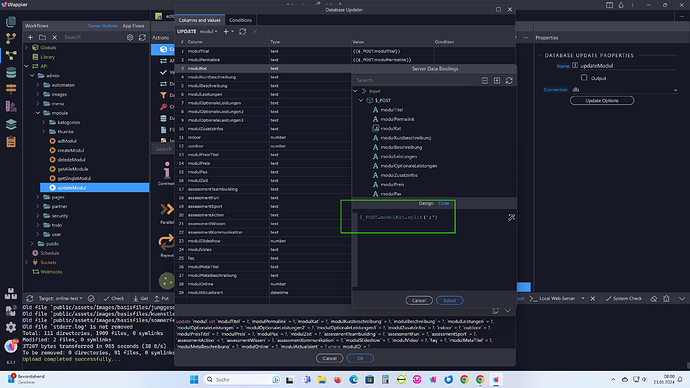Open the settings gear in left sidebar

(11, 327)
